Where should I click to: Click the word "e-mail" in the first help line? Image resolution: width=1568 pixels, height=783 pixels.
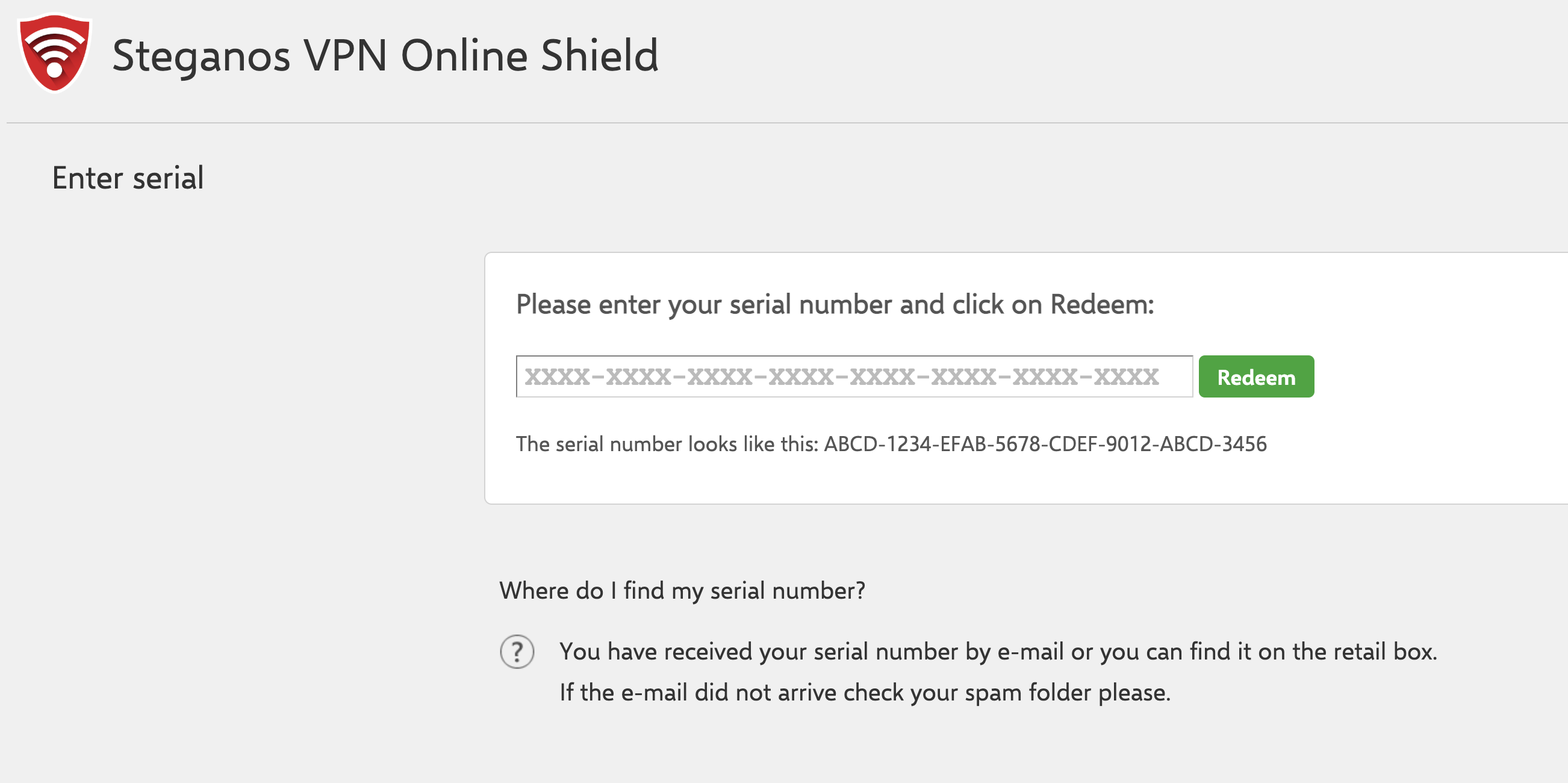click(x=1030, y=652)
